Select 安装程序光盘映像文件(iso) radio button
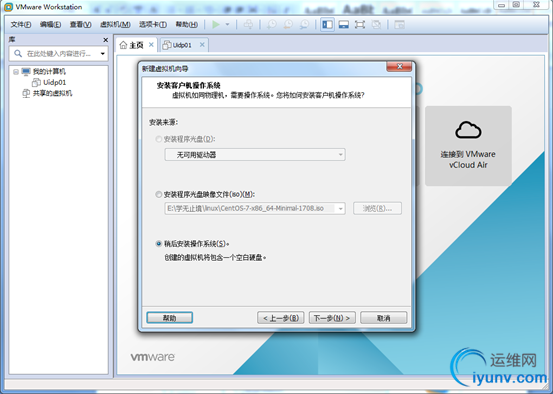 pyautogui.click(x=159, y=194)
